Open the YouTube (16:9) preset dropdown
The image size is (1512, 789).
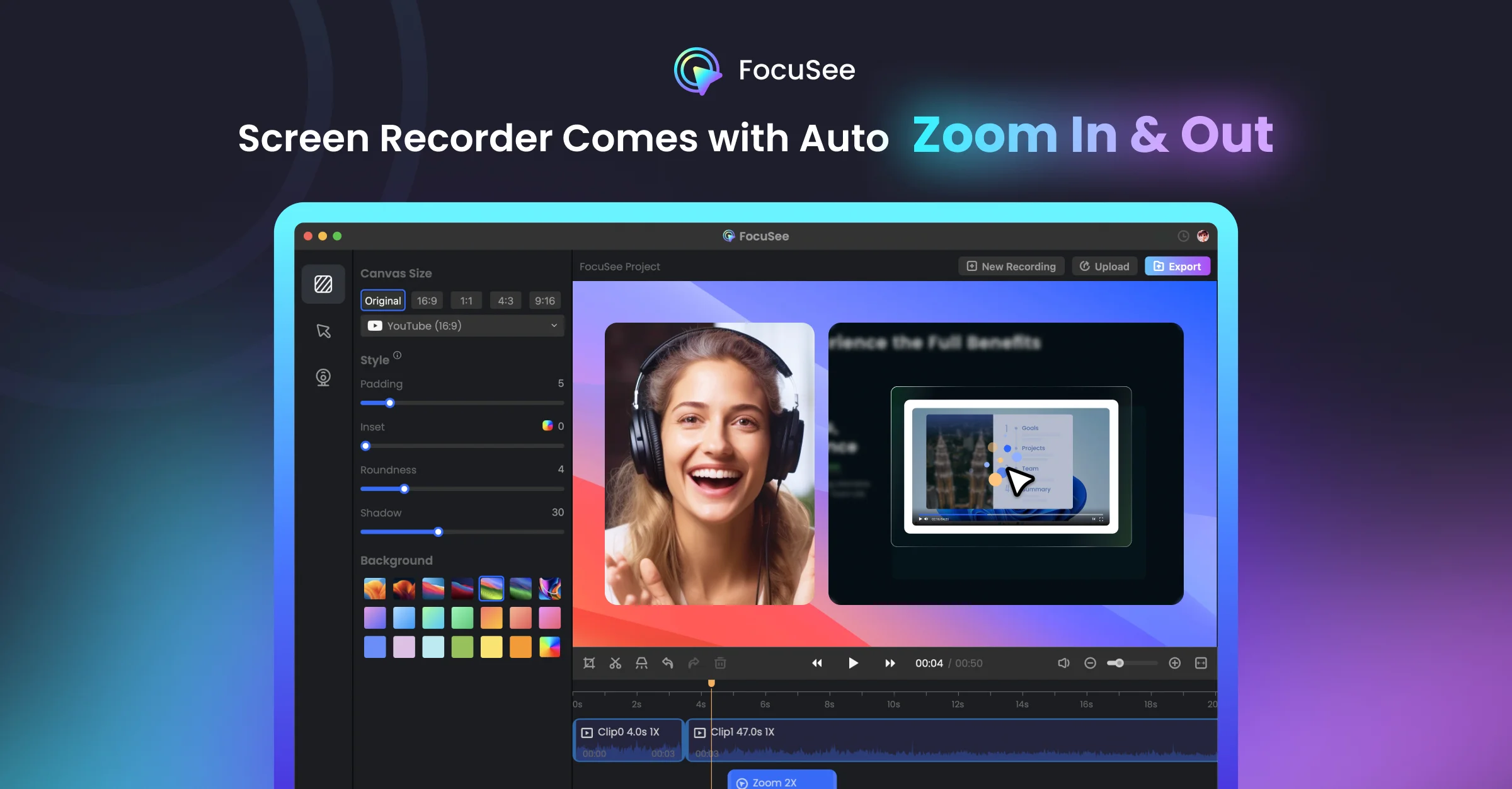462,326
